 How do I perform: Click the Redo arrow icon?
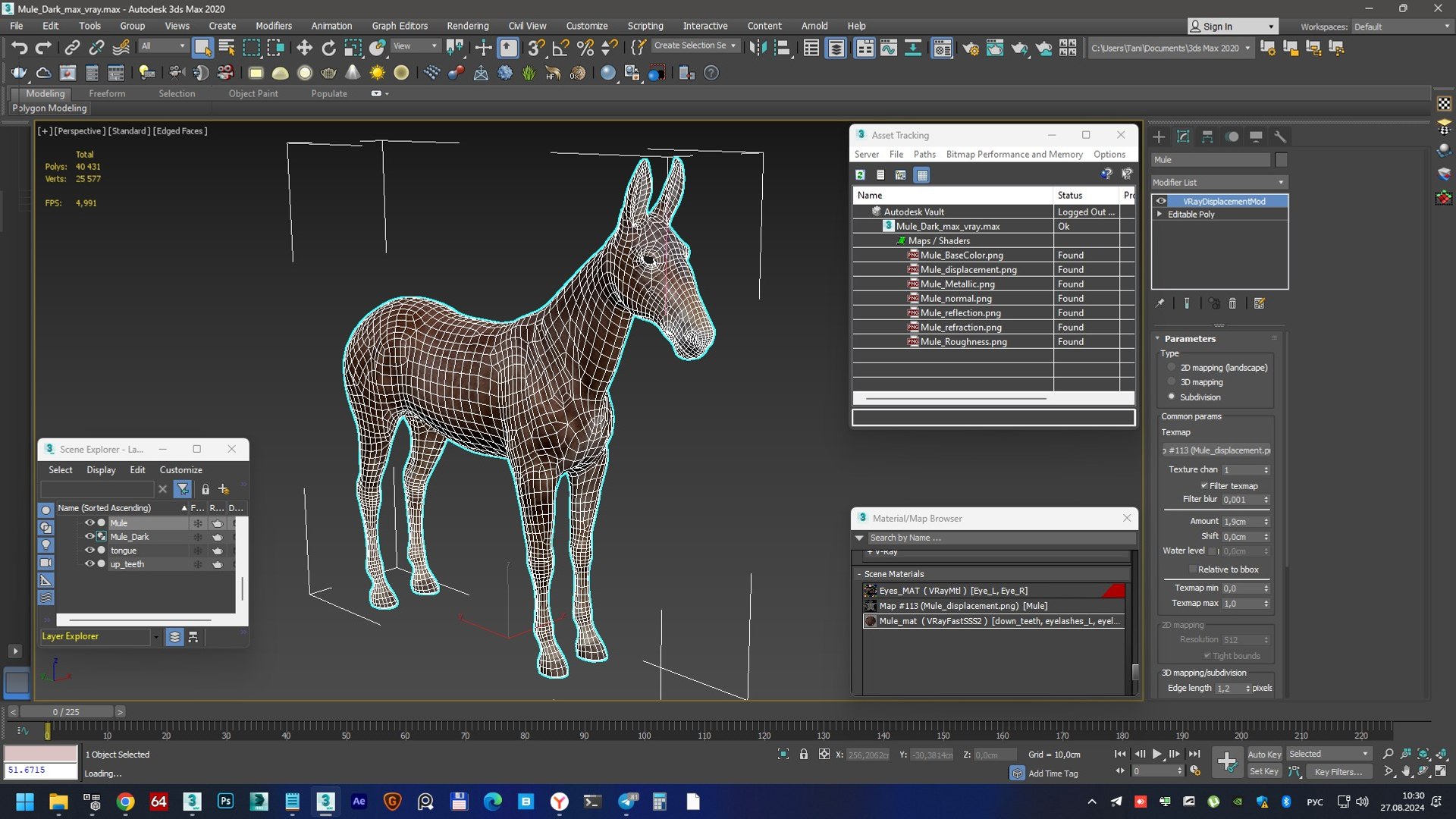43,48
